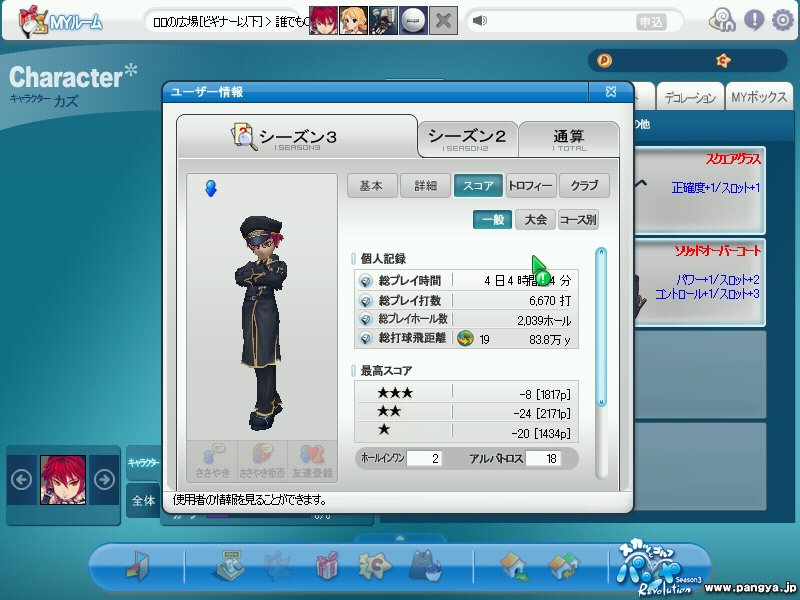The width and height of the screenshot is (800, 600).
Task: Click the スクエアグラス item card
Action: [x=699, y=190]
